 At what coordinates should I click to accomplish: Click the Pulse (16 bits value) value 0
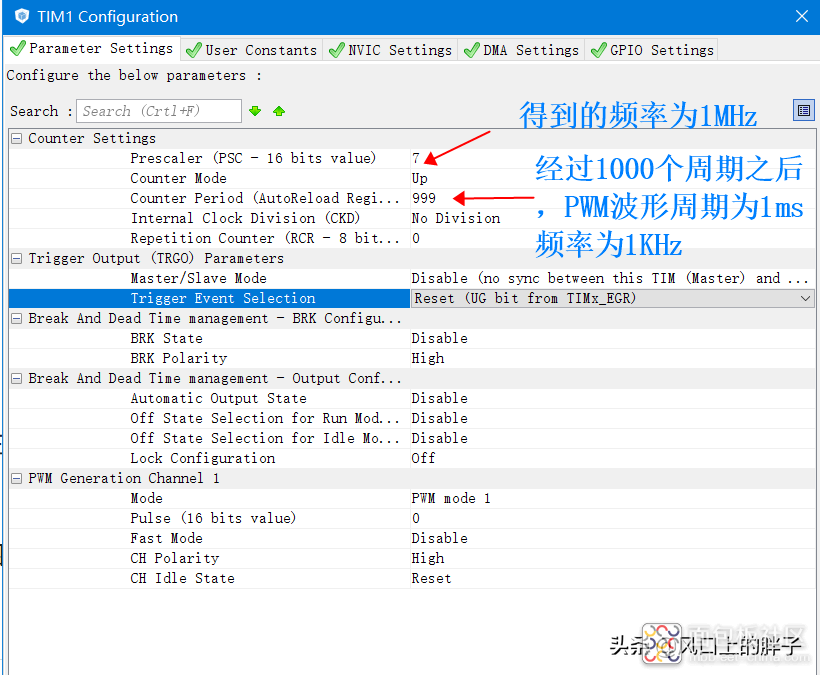(x=416, y=519)
